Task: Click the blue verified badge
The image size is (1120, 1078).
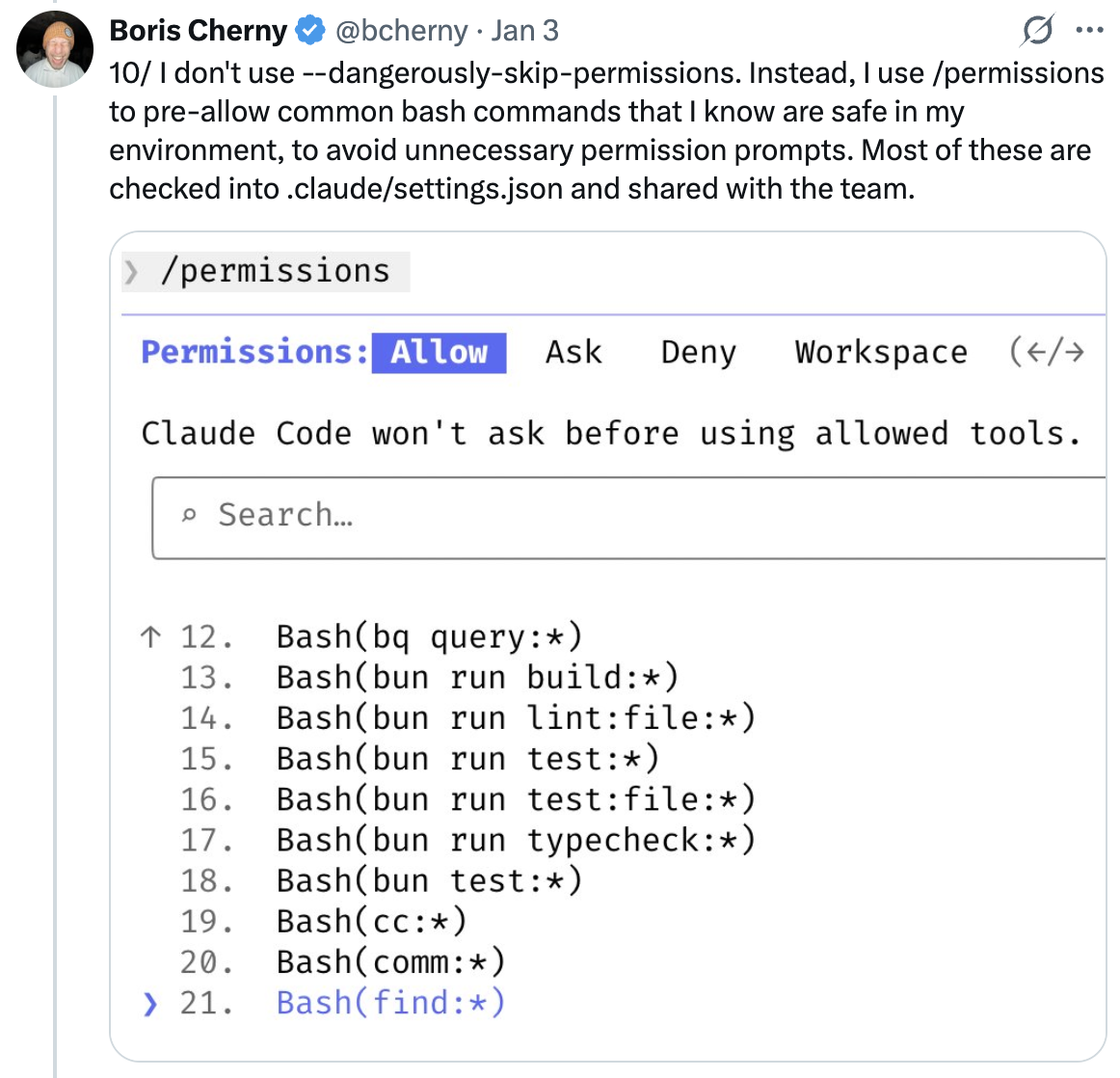Action: tap(308, 30)
